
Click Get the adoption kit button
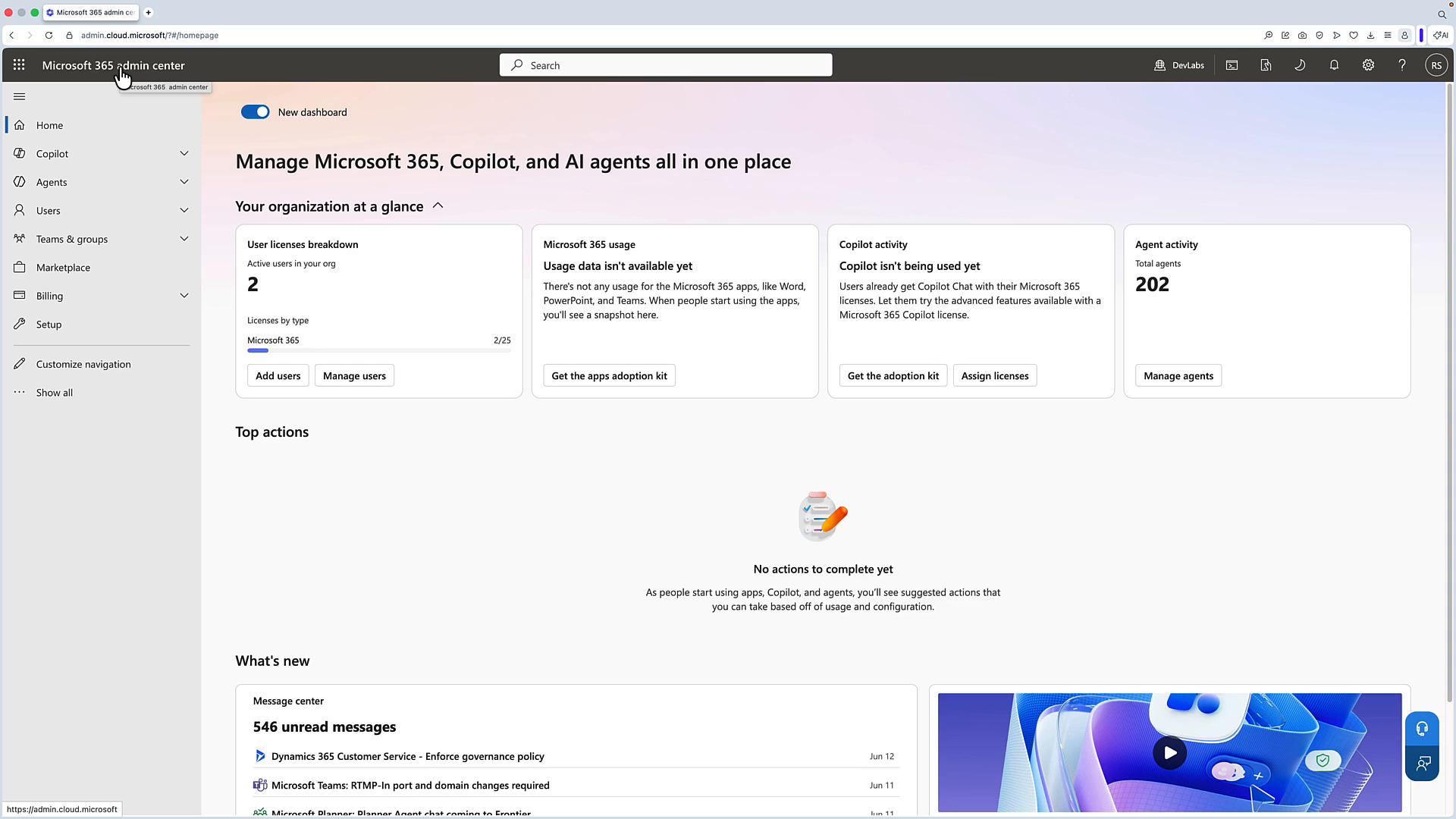(x=893, y=375)
